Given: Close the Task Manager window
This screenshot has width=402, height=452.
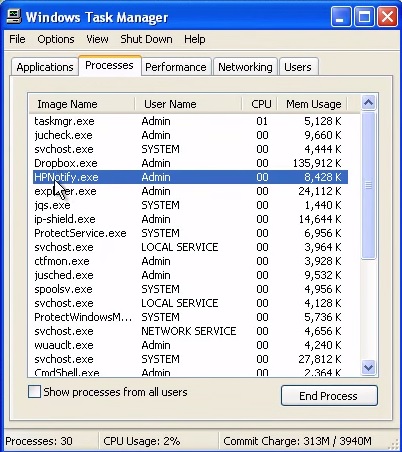Looking at the screenshot, I should click(x=387, y=16).
